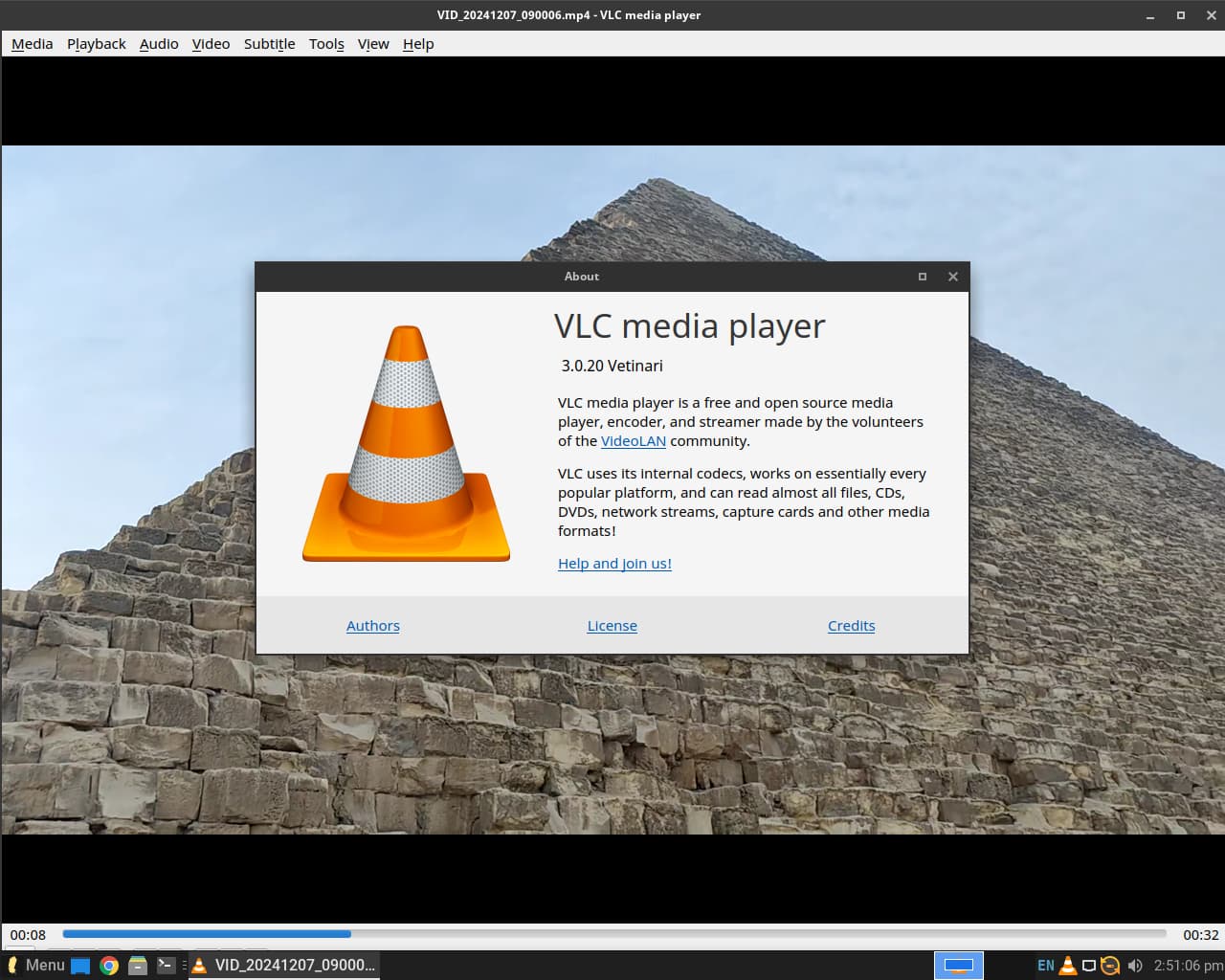Image resolution: width=1225 pixels, height=980 pixels.
Task: Click the video seek bar to jump position
Action: pos(612,933)
